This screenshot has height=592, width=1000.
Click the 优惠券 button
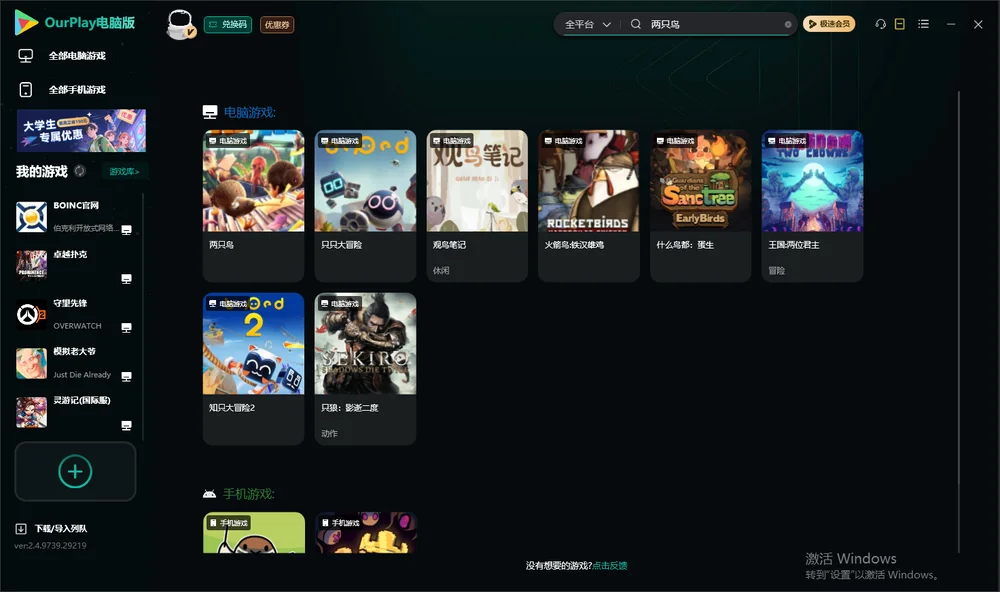pyautogui.click(x=277, y=25)
